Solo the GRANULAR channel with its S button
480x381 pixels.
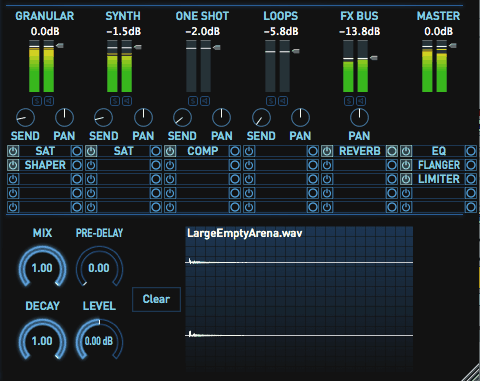pos(37,101)
